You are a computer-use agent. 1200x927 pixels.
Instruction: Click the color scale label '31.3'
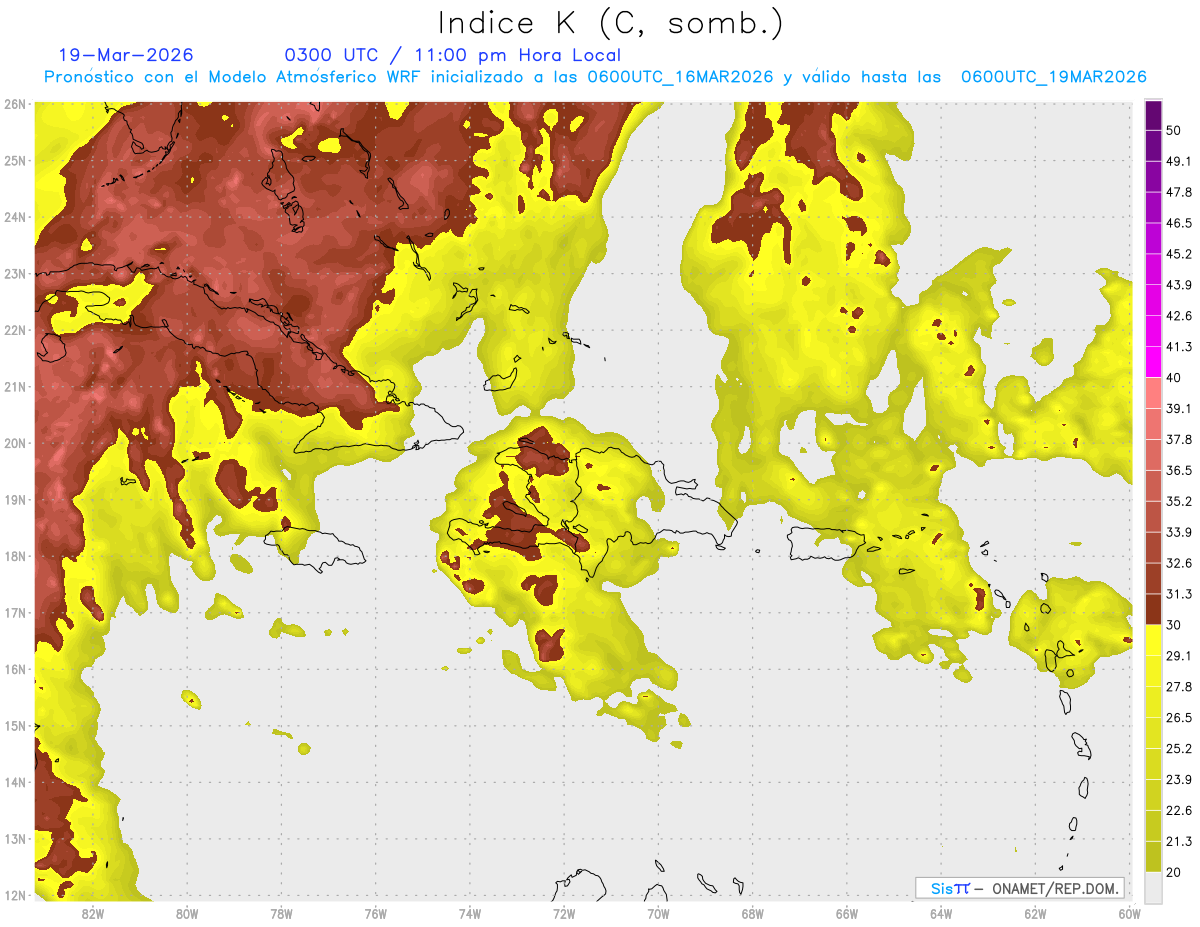pyautogui.click(x=1178, y=594)
